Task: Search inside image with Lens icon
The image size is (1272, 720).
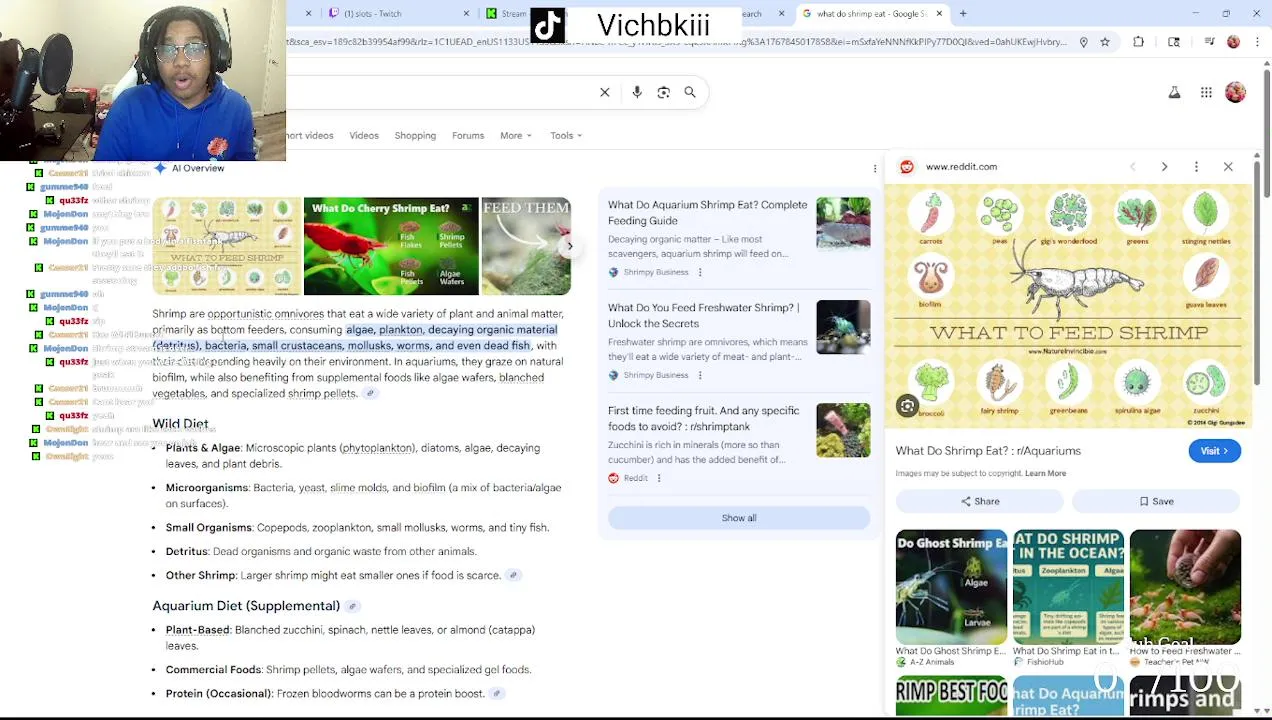Action: click(x=907, y=406)
